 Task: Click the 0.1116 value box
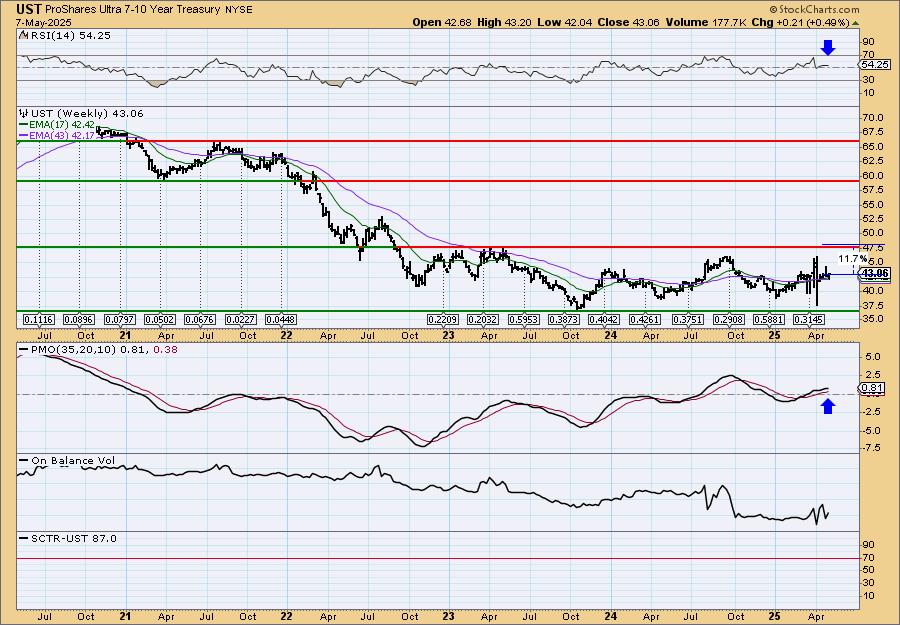[x=39, y=319]
